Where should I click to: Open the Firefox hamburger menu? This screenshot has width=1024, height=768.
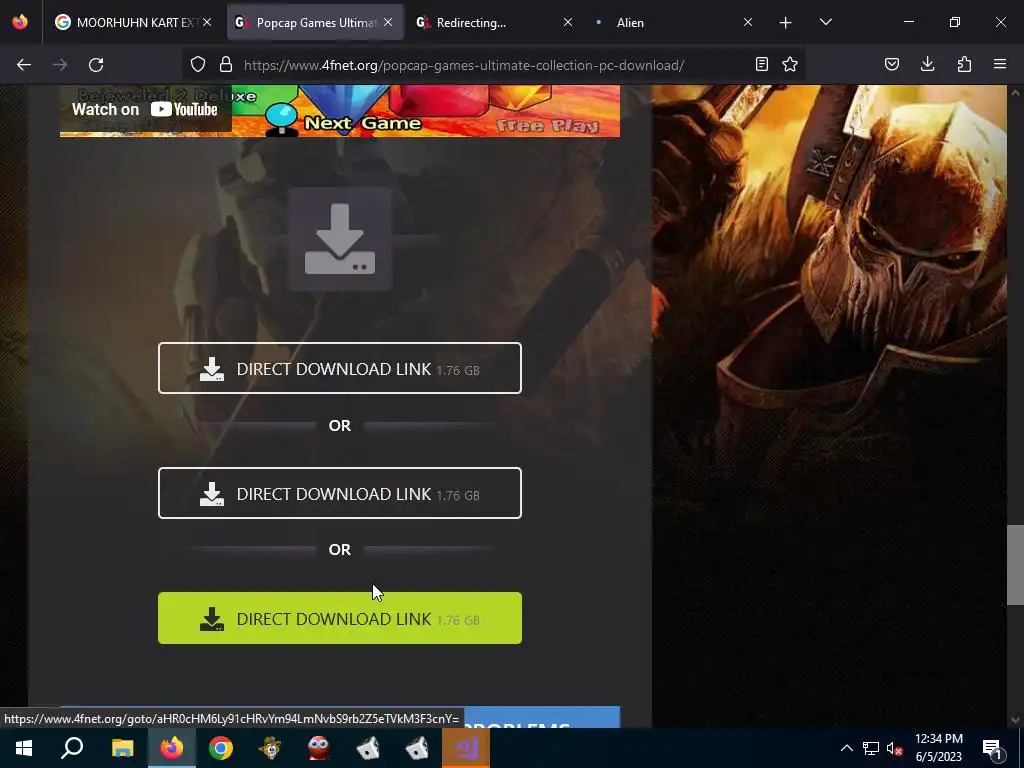tap(1000, 65)
